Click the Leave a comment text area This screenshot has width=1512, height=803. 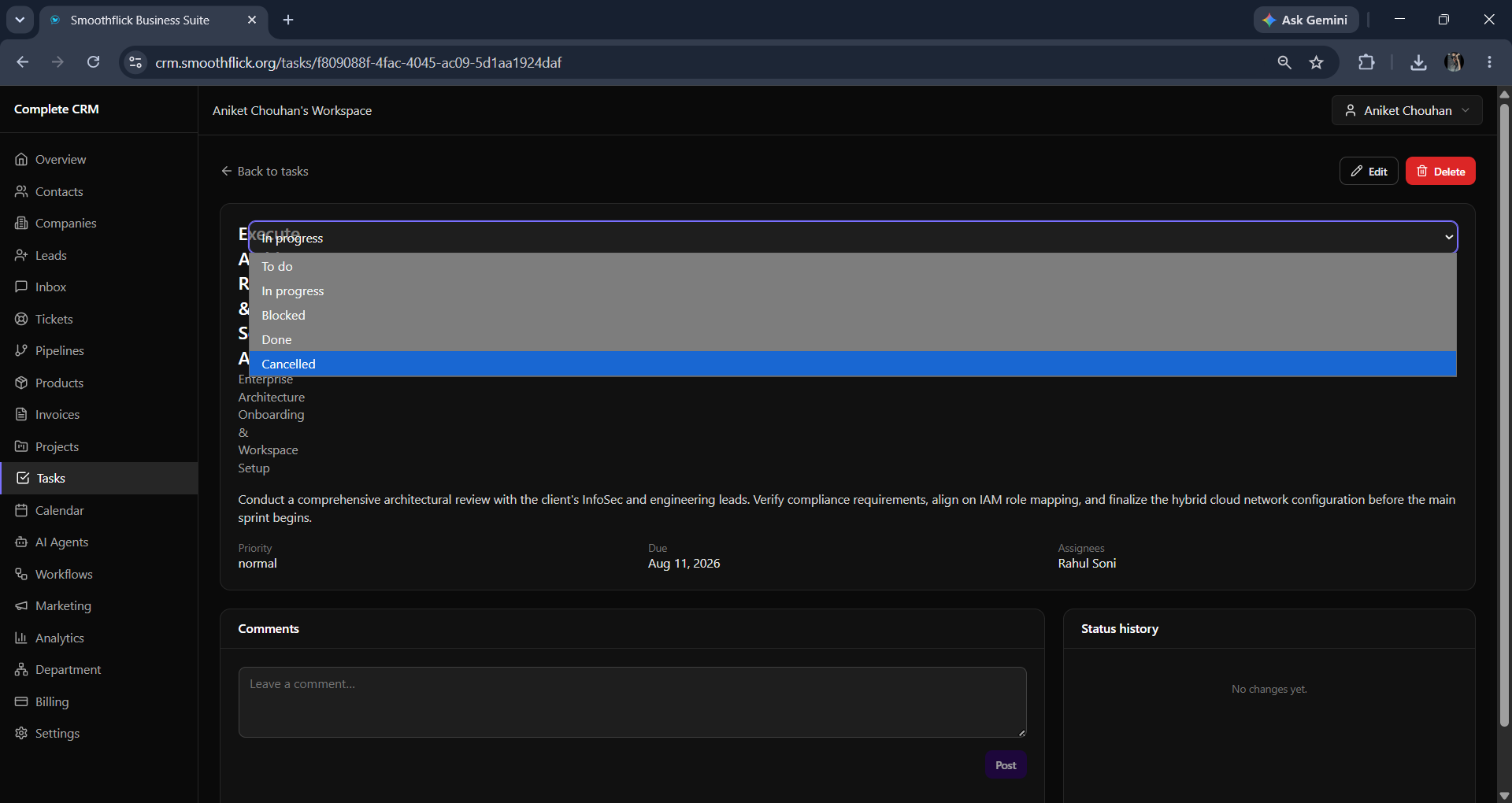(x=632, y=702)
